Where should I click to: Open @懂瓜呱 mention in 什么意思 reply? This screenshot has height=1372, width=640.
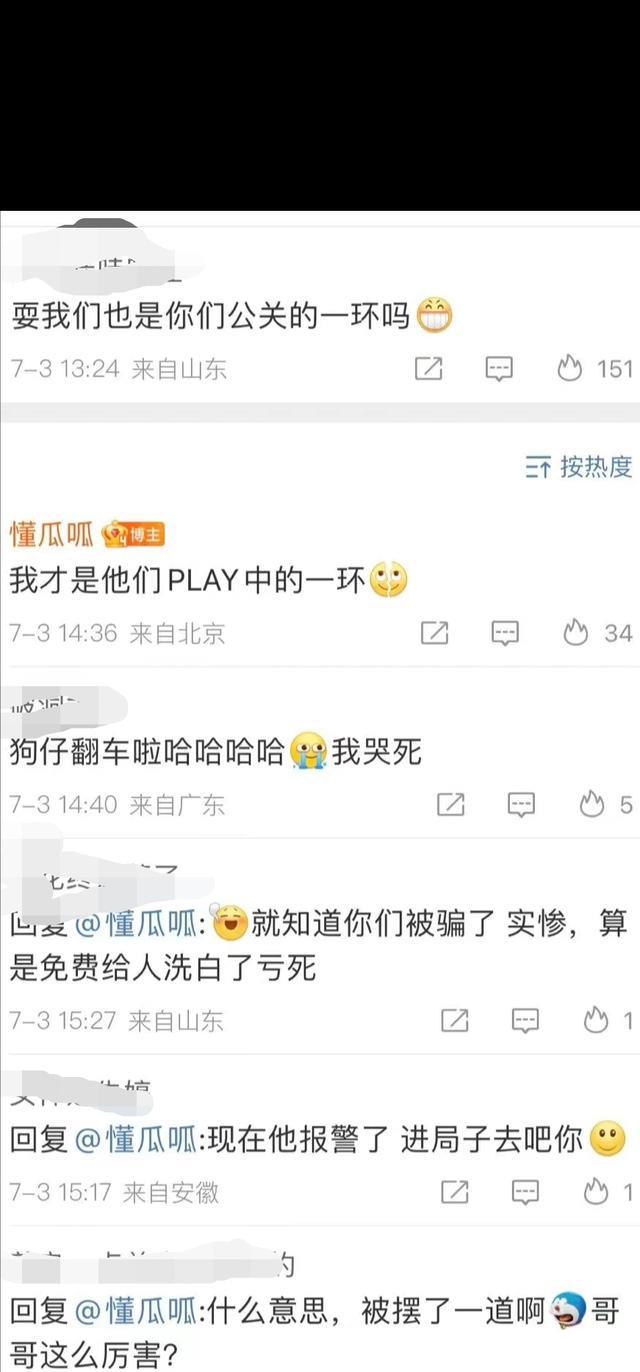(136, 1311)
